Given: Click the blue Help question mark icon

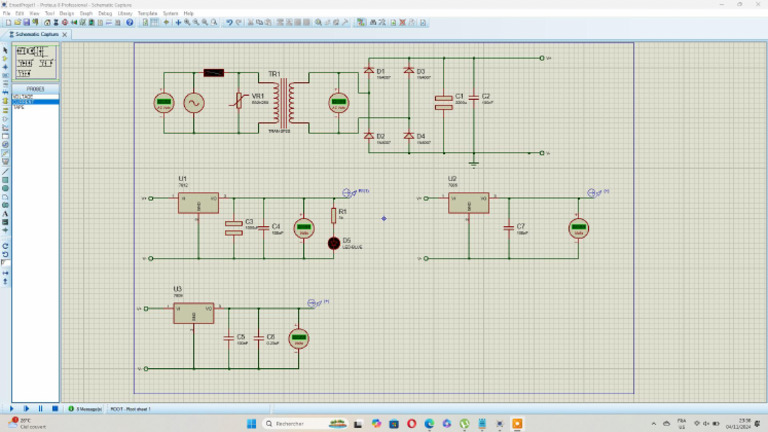Looking at the screenshot, I should point(130,23).
